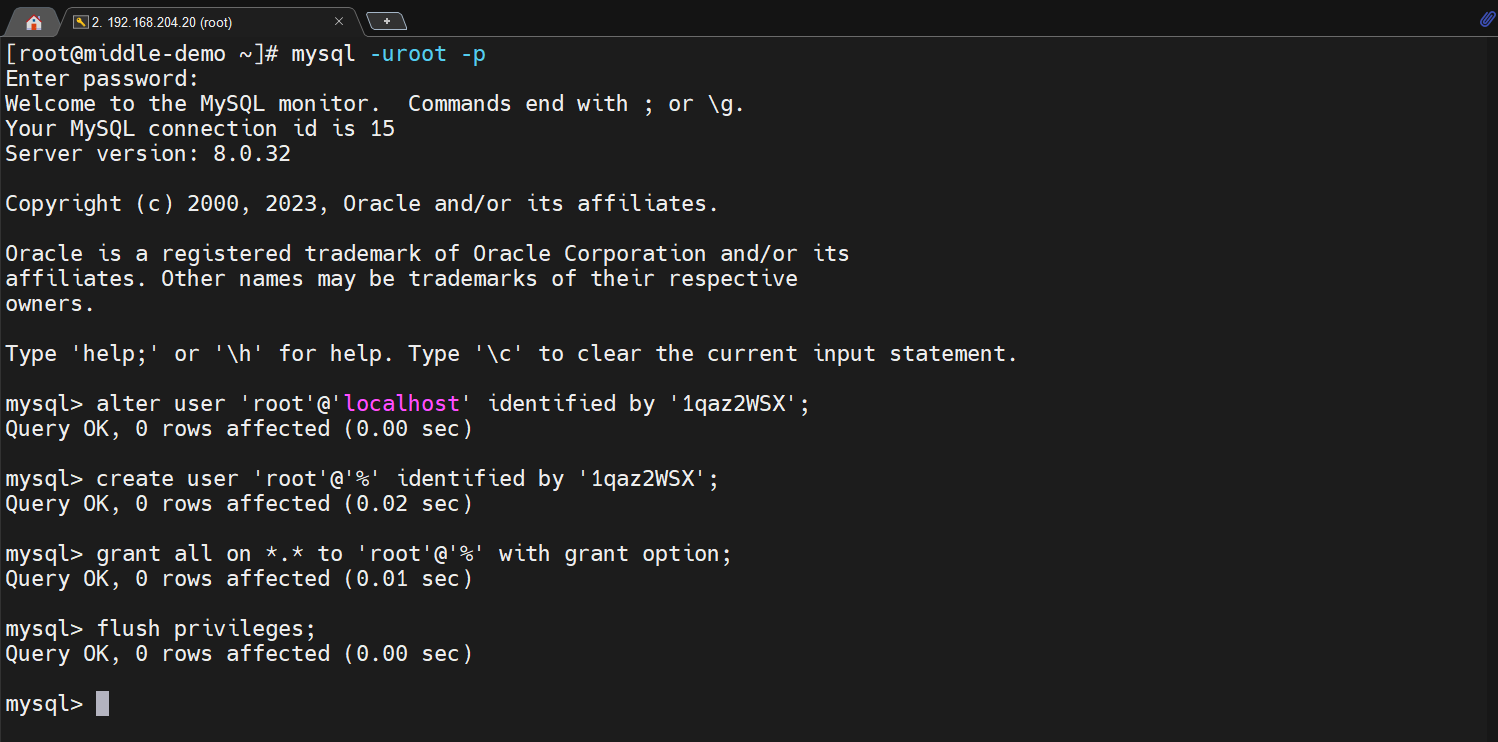Viewport: 1498px width, 742px height.
Task: Switch to the 192.168.204.20 (root) session tab
Action: click(210, 21)
